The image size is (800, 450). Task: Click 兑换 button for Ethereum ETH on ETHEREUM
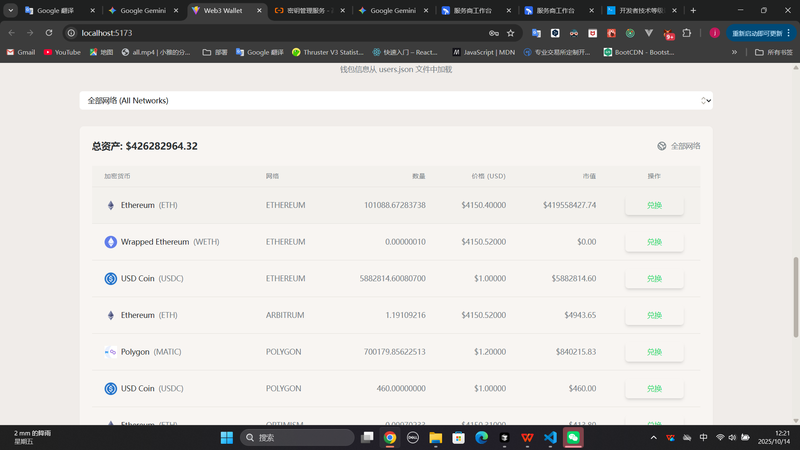click(654, 205)
